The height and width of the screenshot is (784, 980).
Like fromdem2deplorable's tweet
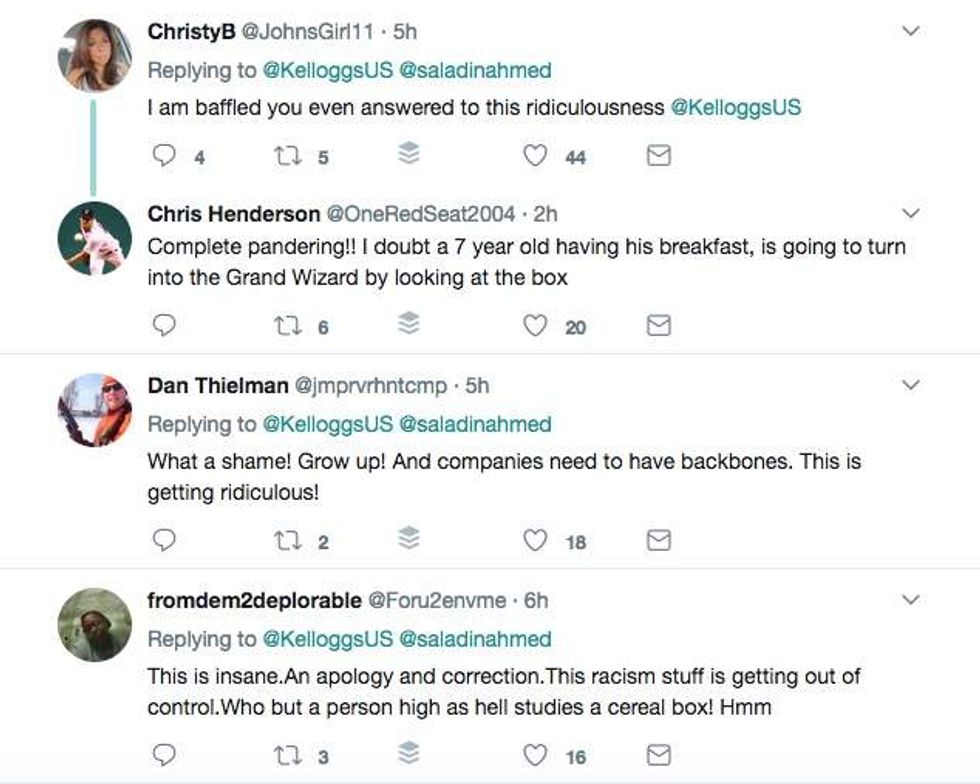tap(536, 755)
